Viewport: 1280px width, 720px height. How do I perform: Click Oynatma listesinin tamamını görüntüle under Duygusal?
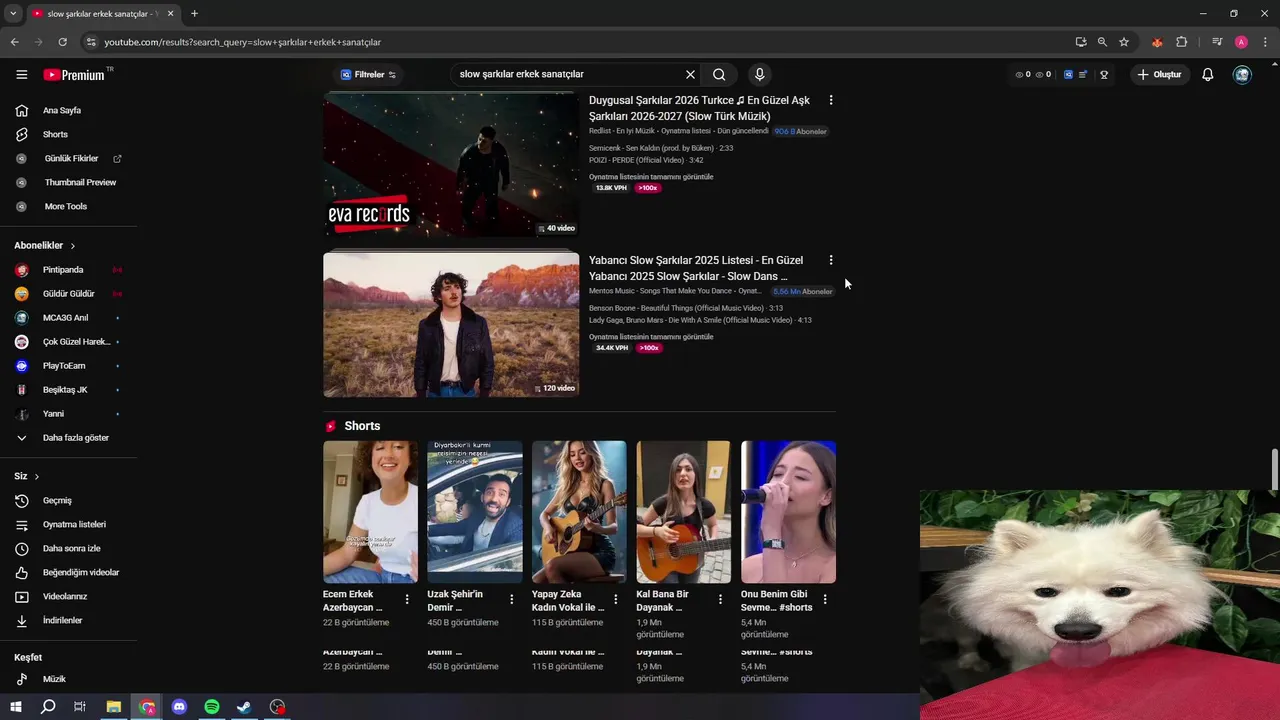point(651,177)
